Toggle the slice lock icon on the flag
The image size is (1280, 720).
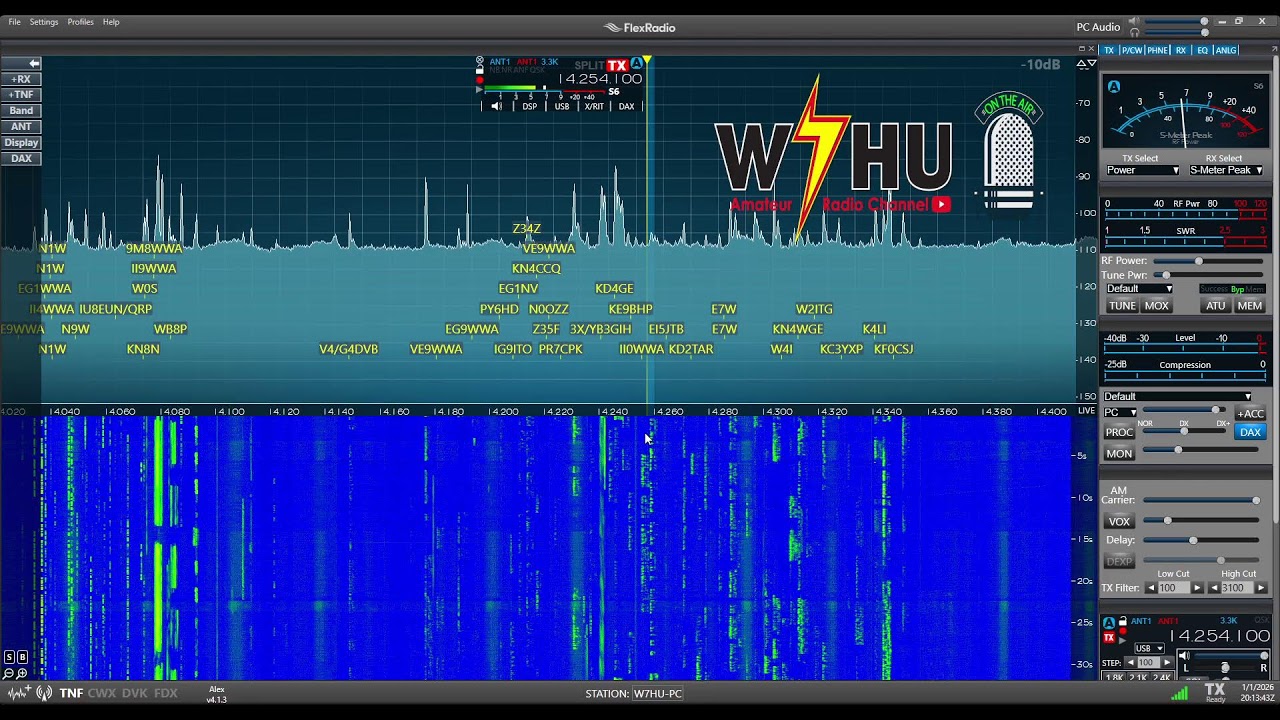coord(480,71)
